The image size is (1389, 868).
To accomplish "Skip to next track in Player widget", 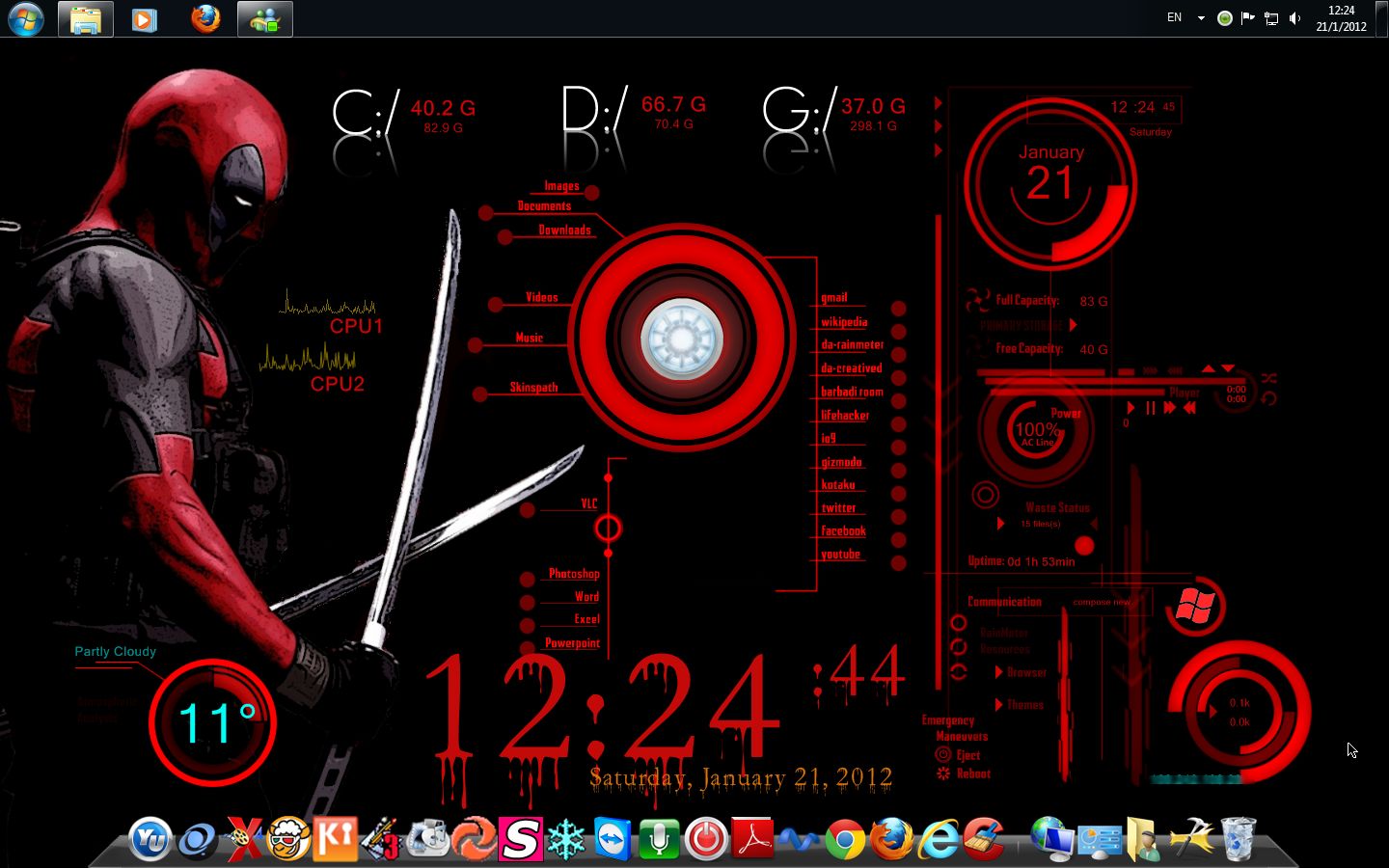I will pyautogui.click(x=1170, y=408).
